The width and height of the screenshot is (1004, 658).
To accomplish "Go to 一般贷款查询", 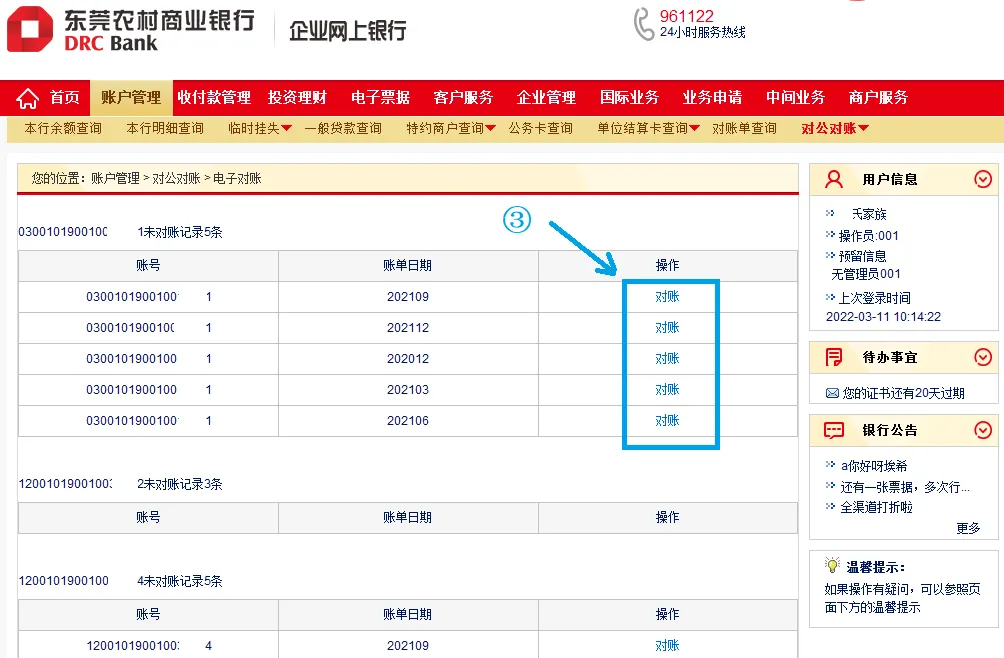I will [343, 129].
